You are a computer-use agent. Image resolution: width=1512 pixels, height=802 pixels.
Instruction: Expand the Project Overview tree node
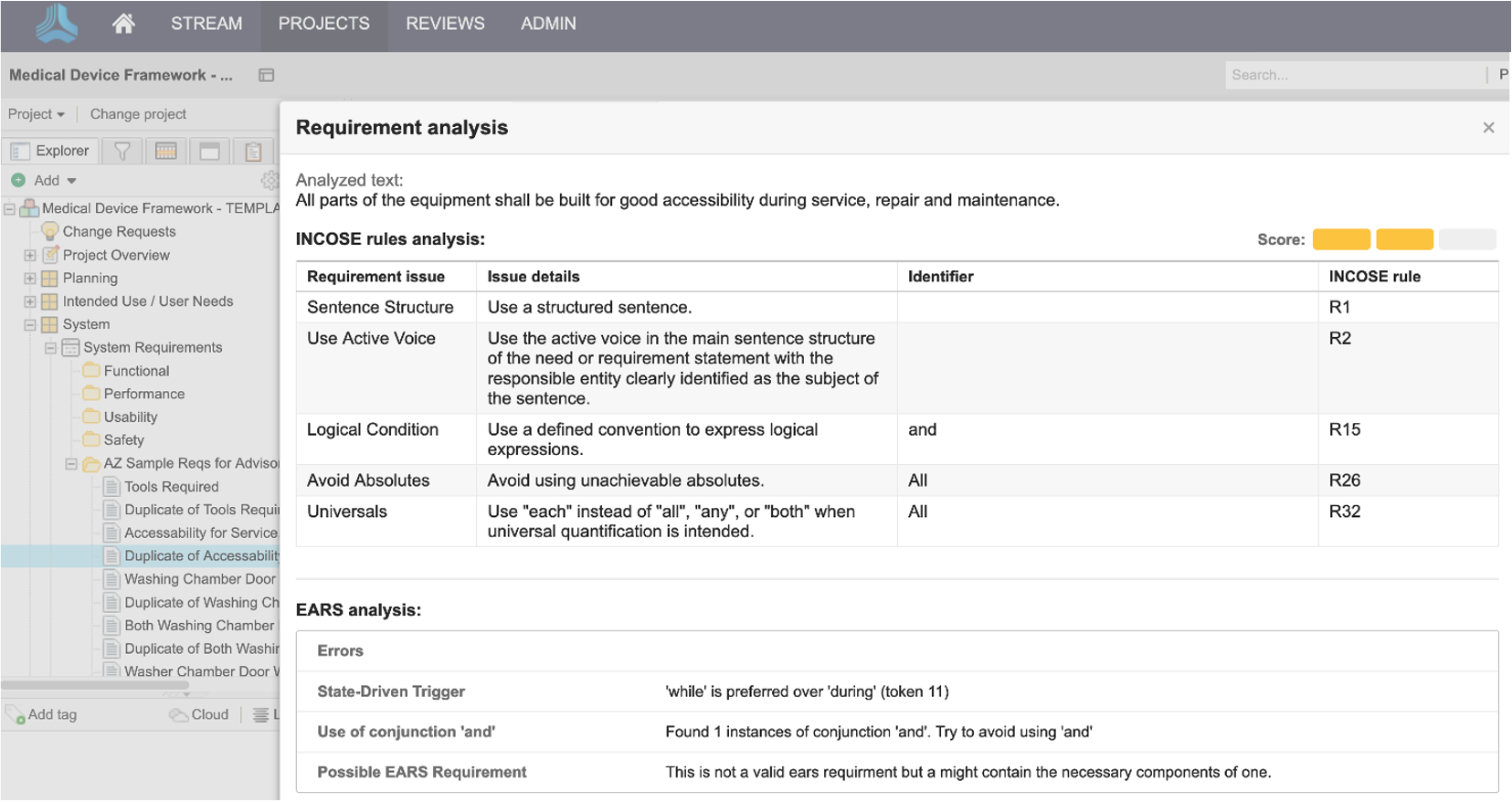(30, 256)
